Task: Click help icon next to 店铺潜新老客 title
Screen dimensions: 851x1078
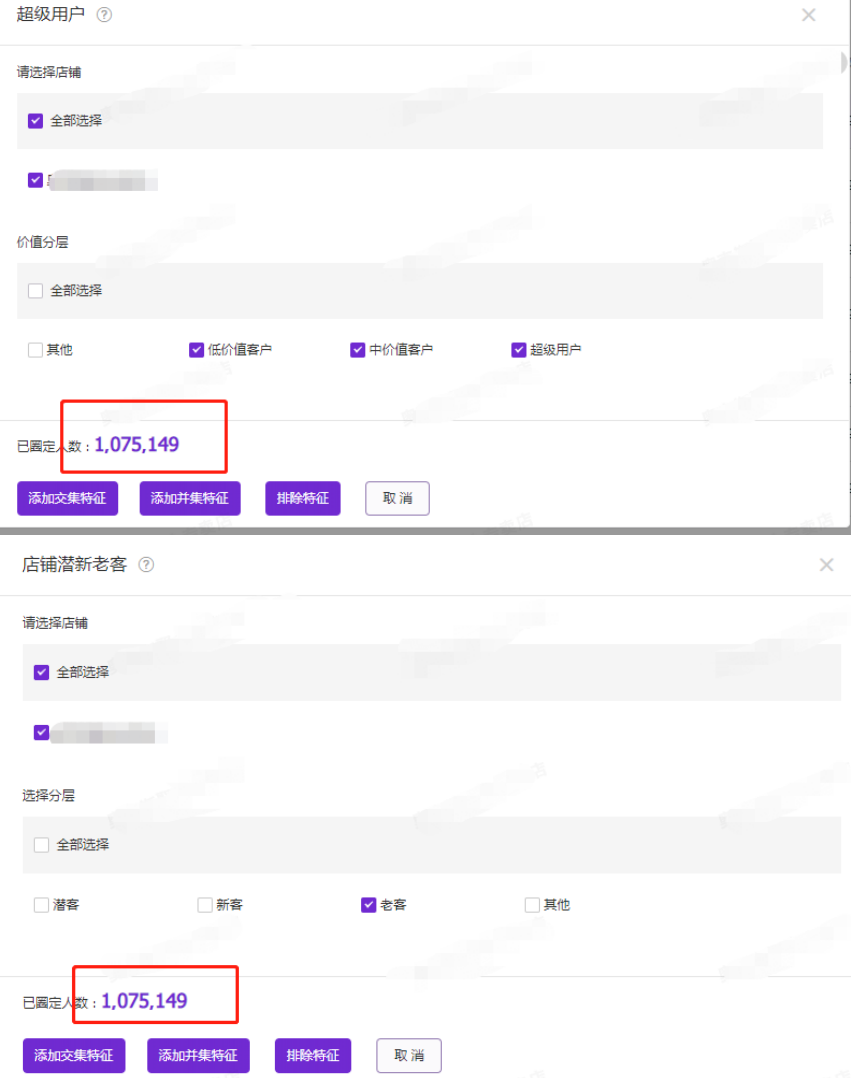Action: [146, 564]
